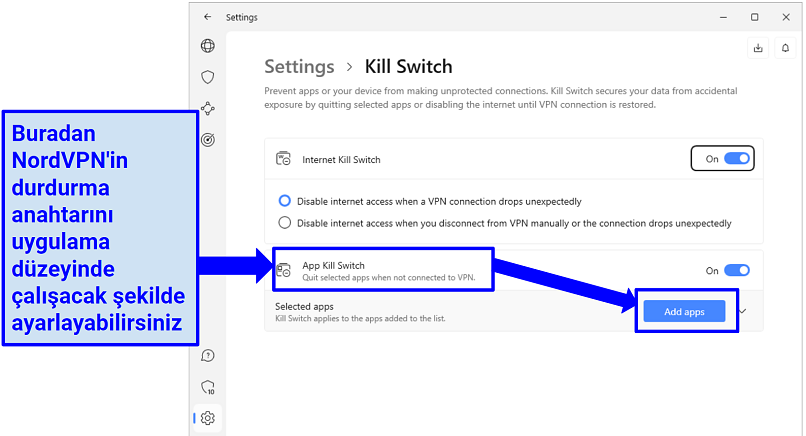Turn off the Internet Kill Switch toggle
The width and height of the screenshot is (806, 436).
point(736,159)
